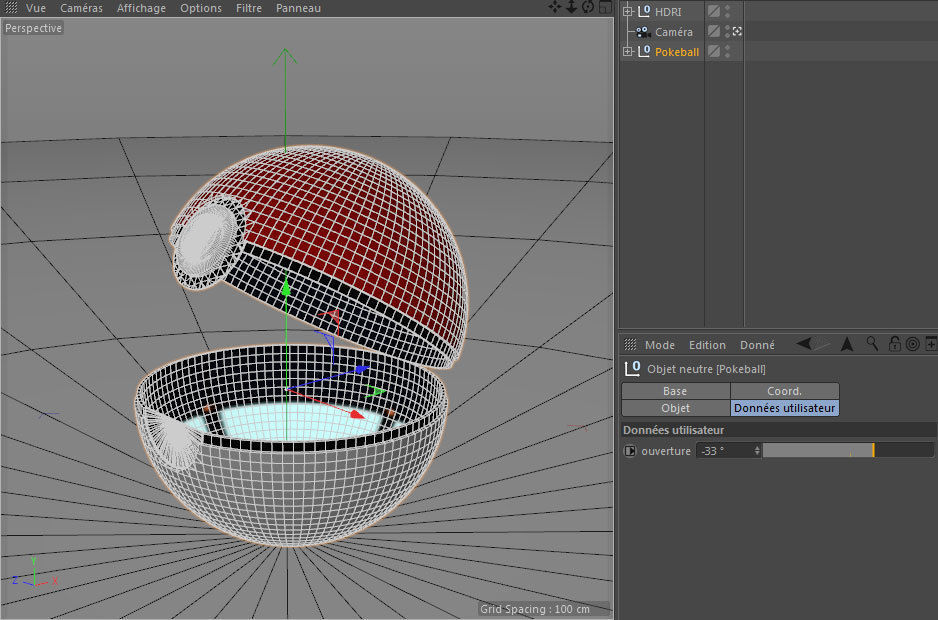Viewport: 938px width, 620px height.
Task: Click the Objet neutre [Pokeball] title
Action: coord(706,369)
